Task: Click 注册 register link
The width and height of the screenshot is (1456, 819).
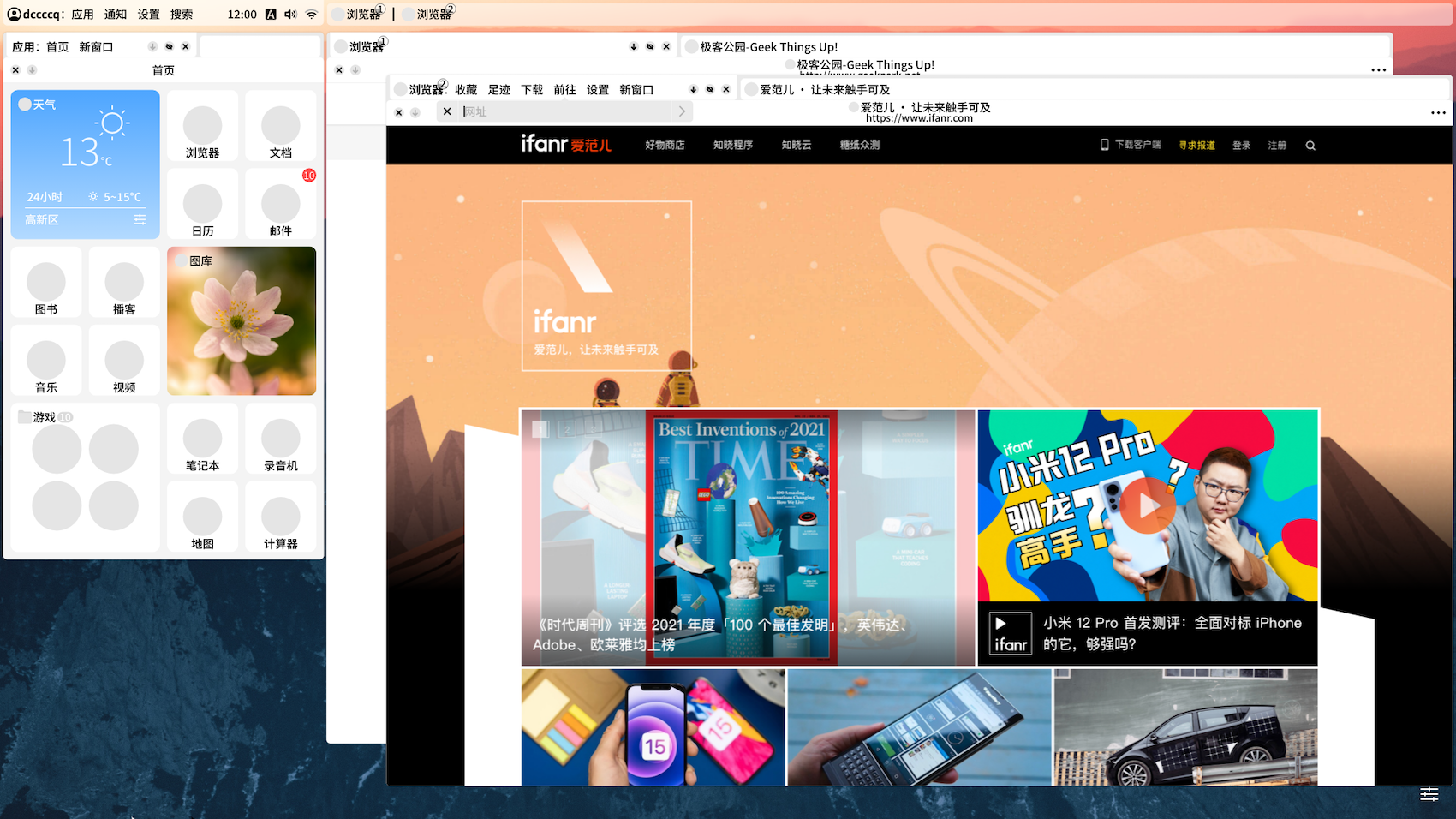Action: pyautogui.click(x=1277, y=146)
